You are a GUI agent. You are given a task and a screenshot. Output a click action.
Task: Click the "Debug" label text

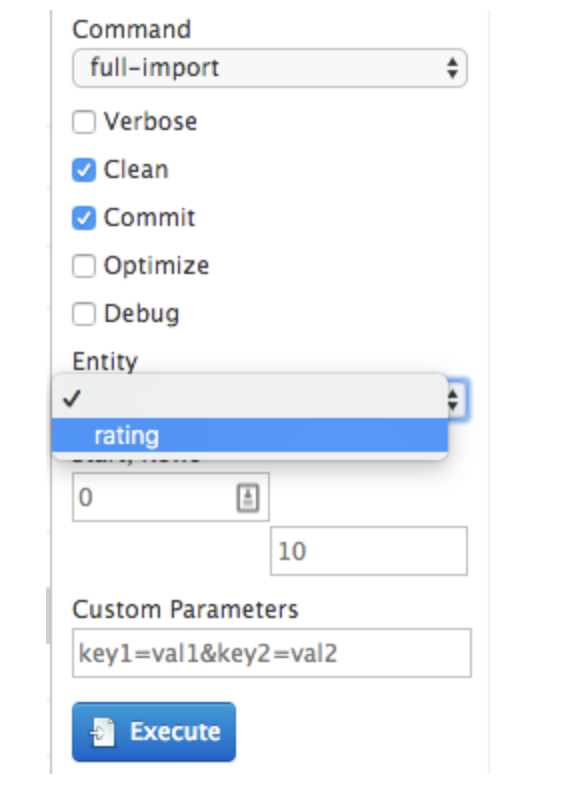click(141, 314)
